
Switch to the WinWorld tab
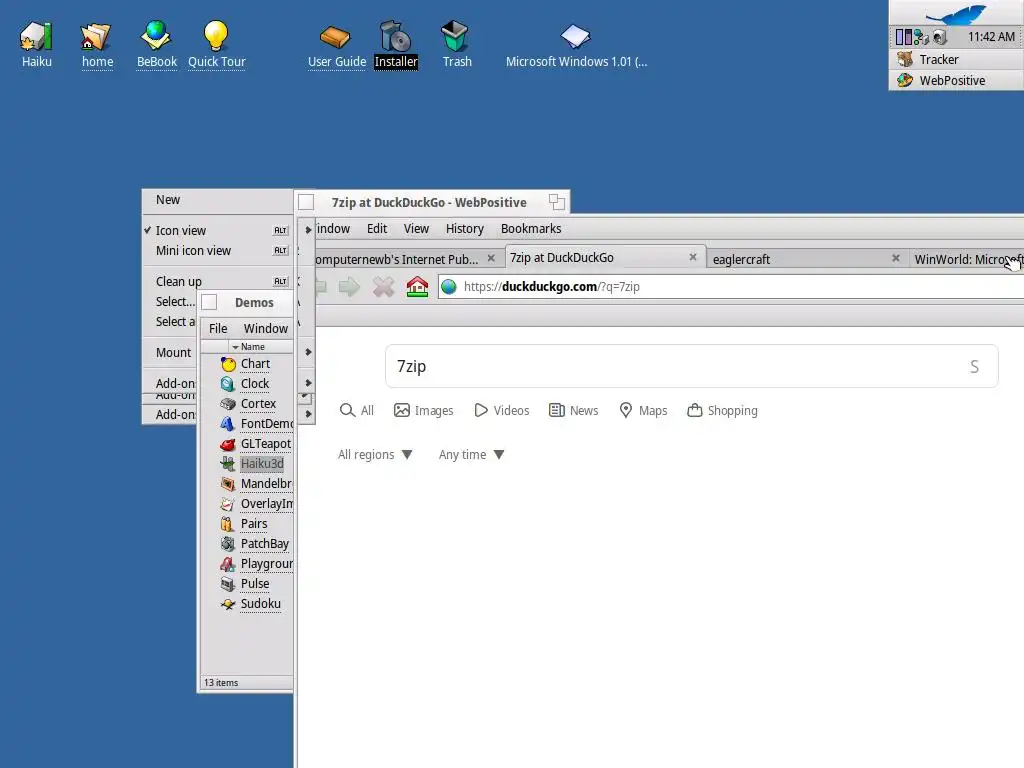pyautogui.click(x=968, y=259)
